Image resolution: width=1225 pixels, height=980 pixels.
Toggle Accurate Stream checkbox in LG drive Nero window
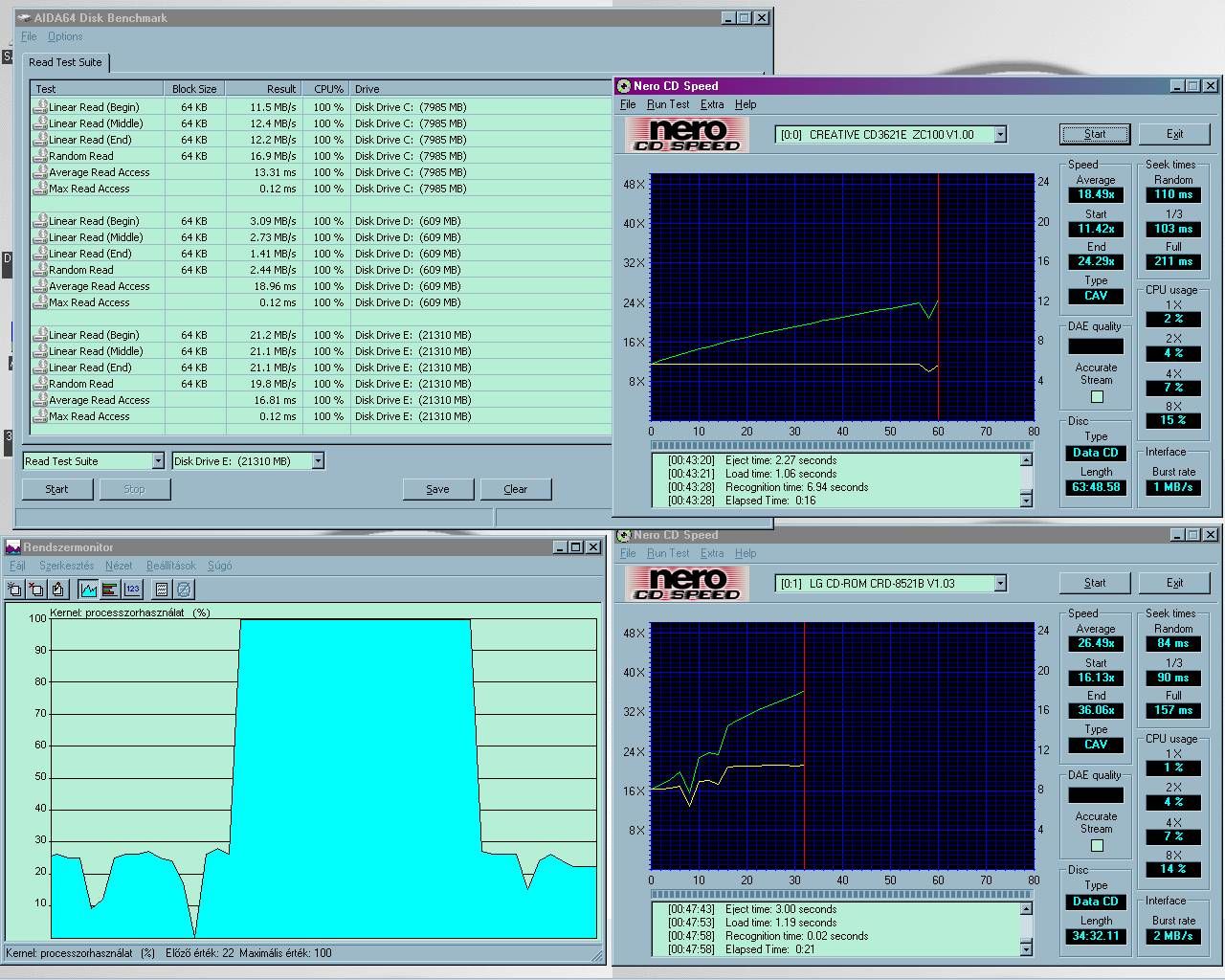(1097, 845)
